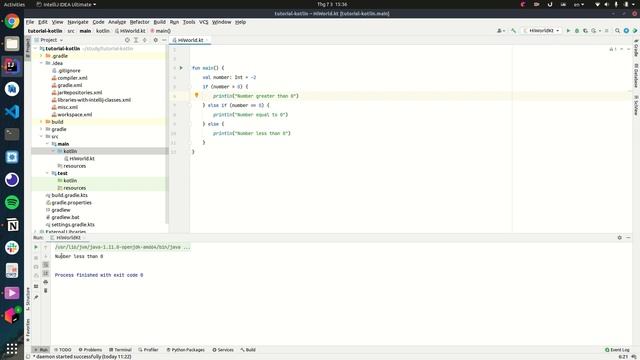Pin the Run tab with pin icon
The image size is (640, 360).
[x=36, y=297]
